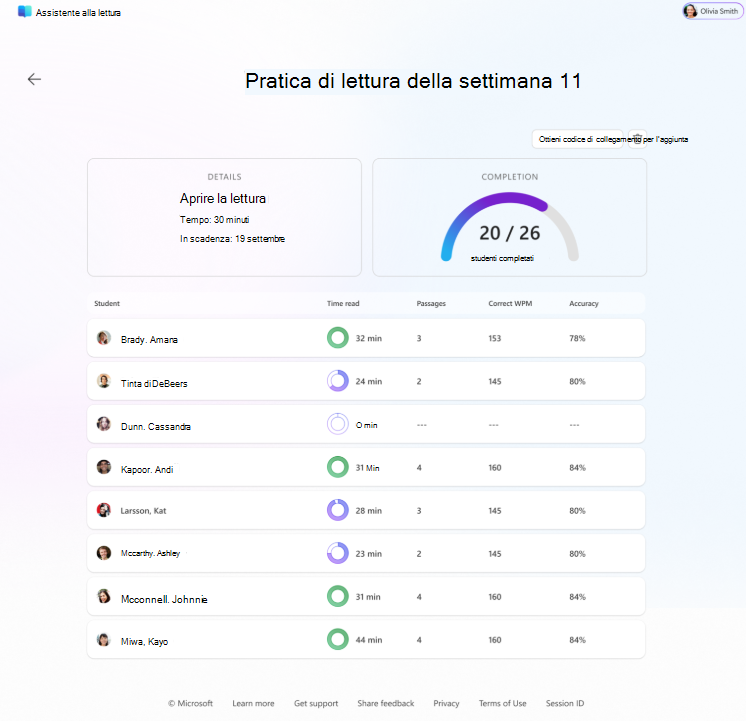Sort by Accuracy column header
This screenshot has width=746, height=721.
pyautogui.click(x=584, y=303)
